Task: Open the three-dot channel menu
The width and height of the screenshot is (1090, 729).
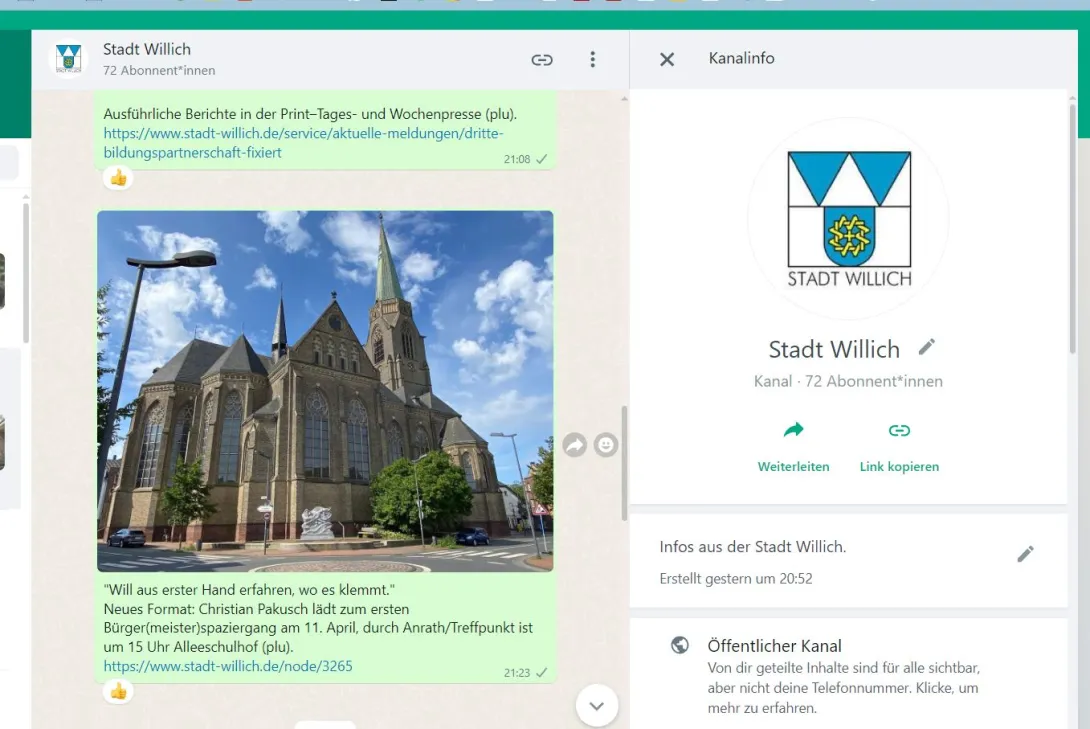Action: [x=592, y=60]
